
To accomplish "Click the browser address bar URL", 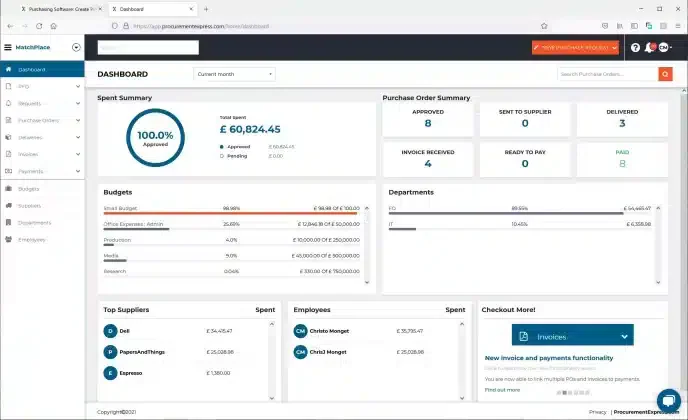I will coord(201,26).
